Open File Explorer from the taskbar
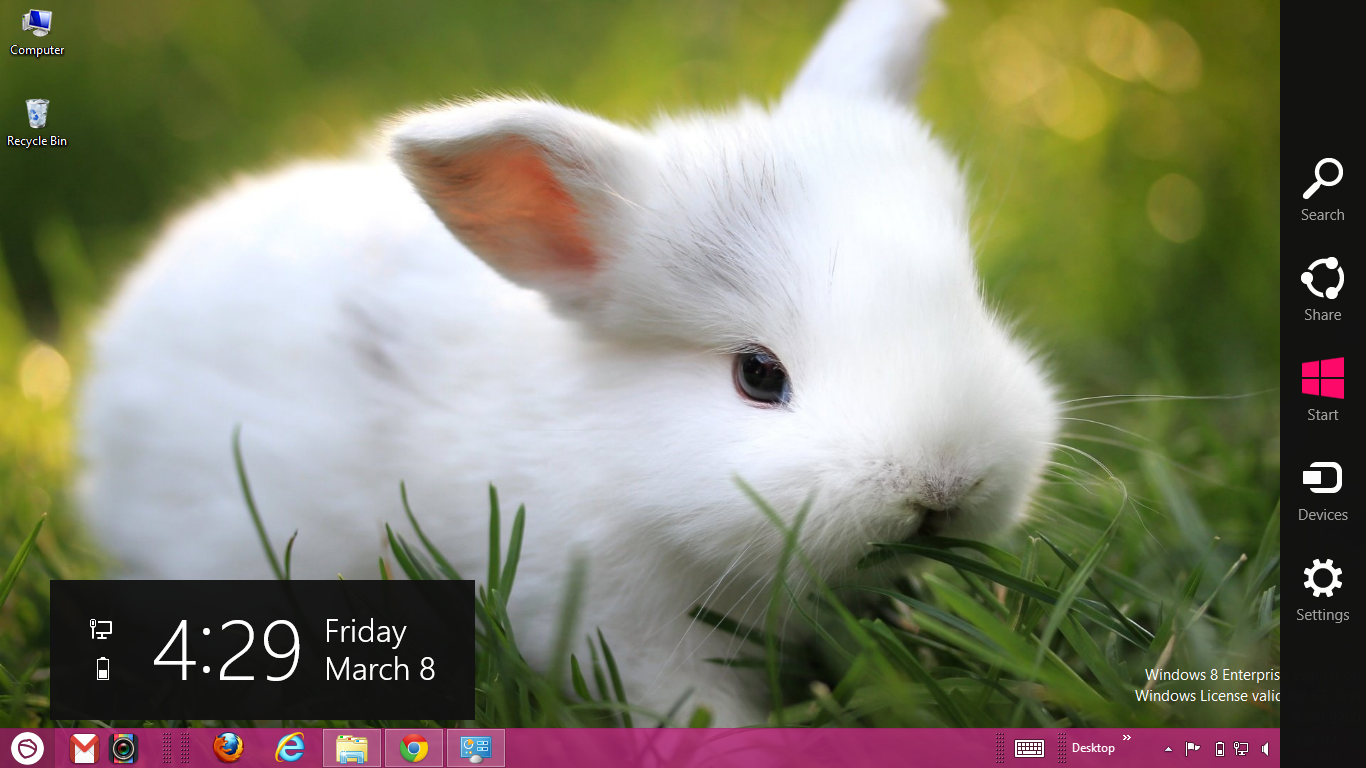The height and width of the screenshot is (768, 1366). coord(351,747)
